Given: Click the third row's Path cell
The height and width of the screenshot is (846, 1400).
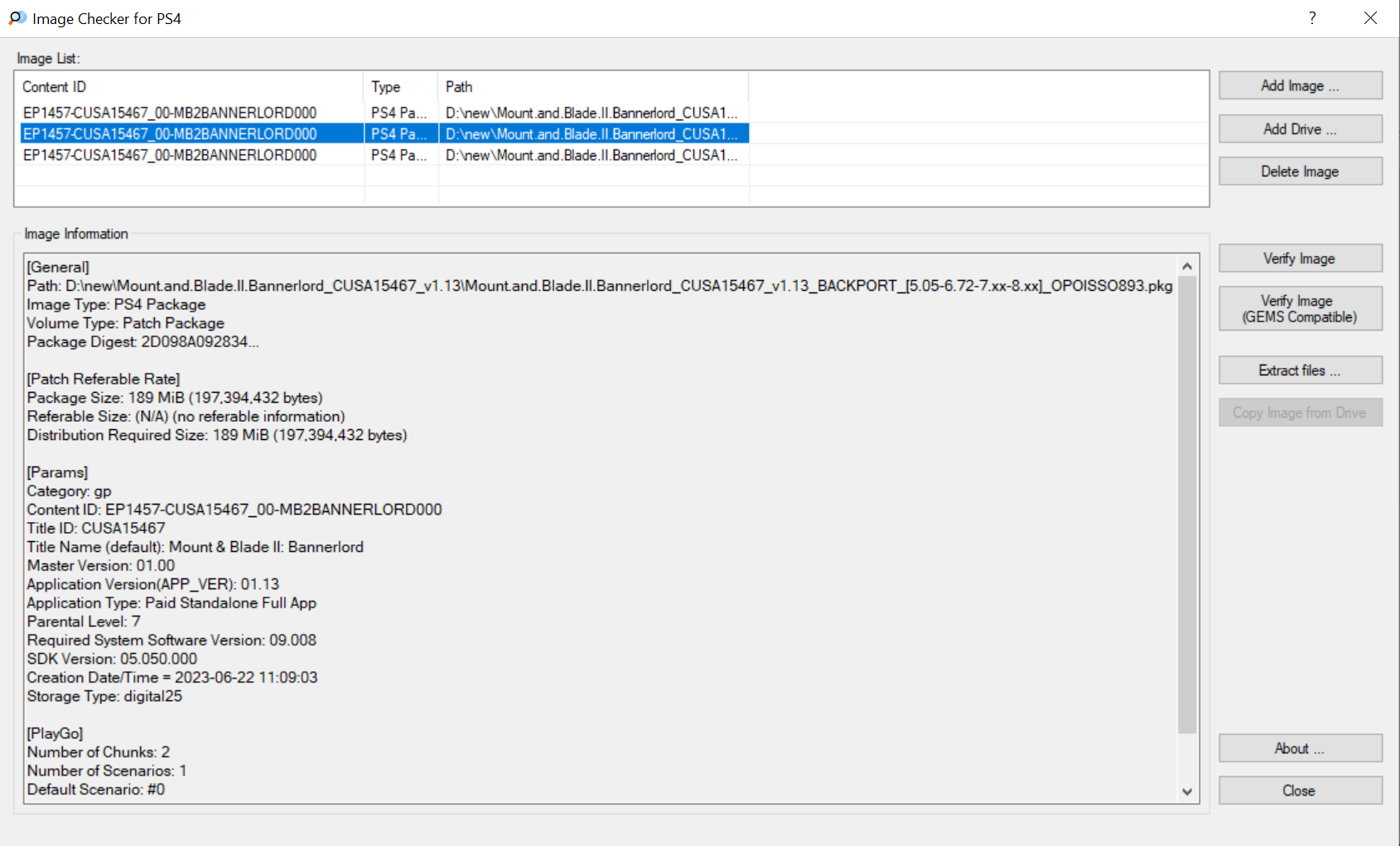Looking at the screenshot, I should pyautogui.click(x=591, y=155).
